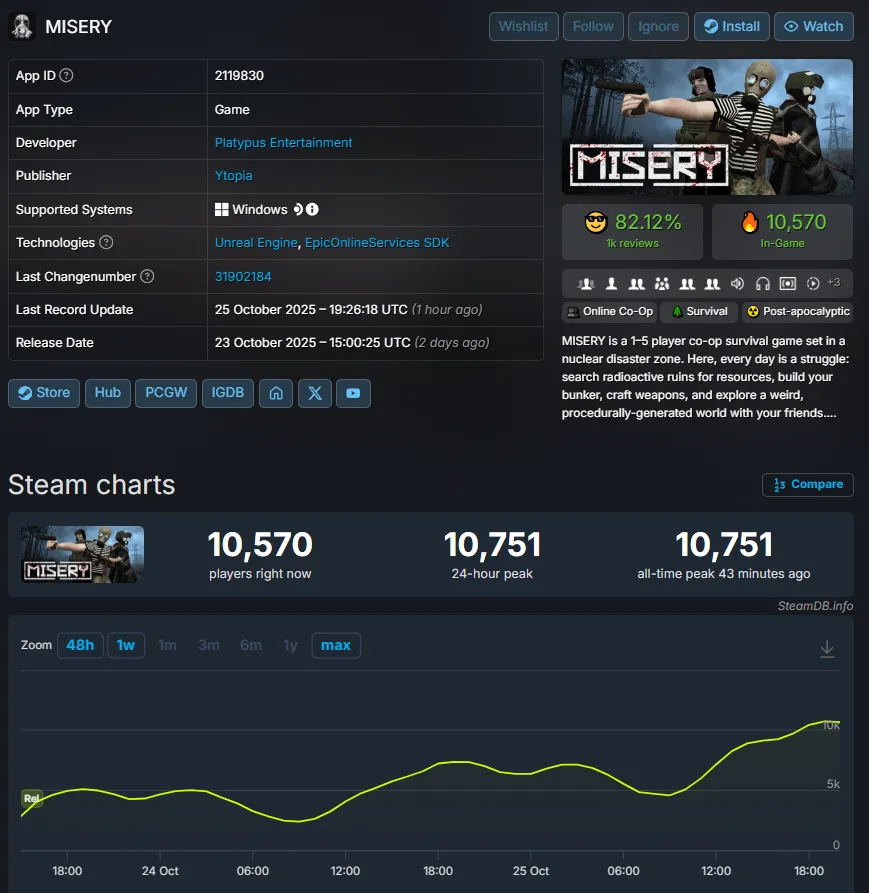The height and width of the screenshot is (893, 869).
Task: Click the '1k reviews' label
Action: click(633, 244)
